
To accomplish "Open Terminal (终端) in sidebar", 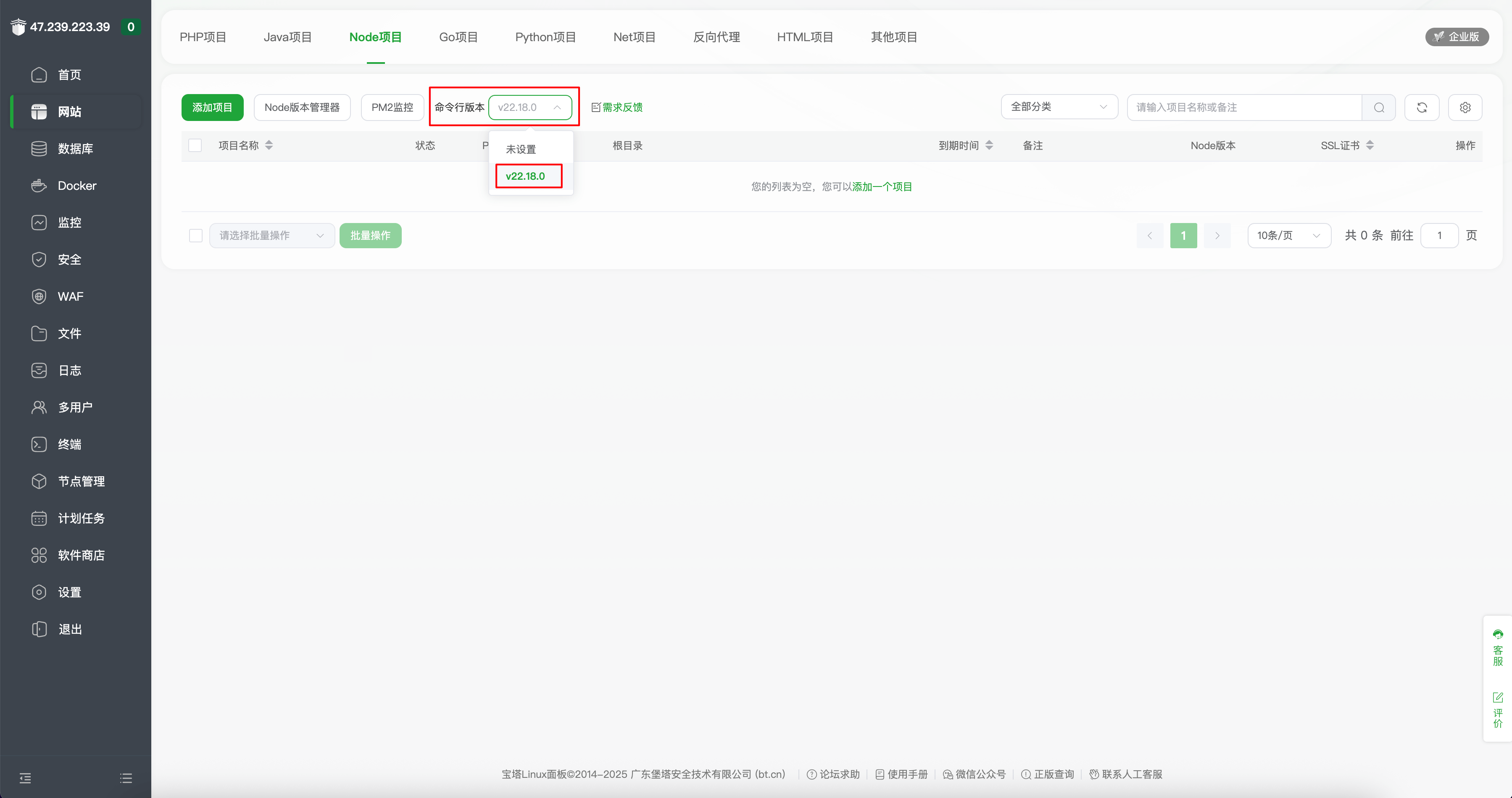I will [69, 444].
